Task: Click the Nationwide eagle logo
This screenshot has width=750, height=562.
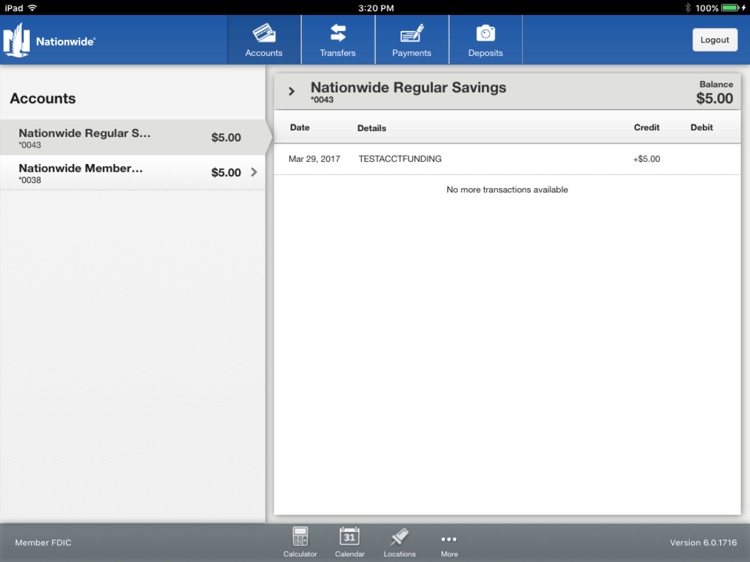Action: 17,41
